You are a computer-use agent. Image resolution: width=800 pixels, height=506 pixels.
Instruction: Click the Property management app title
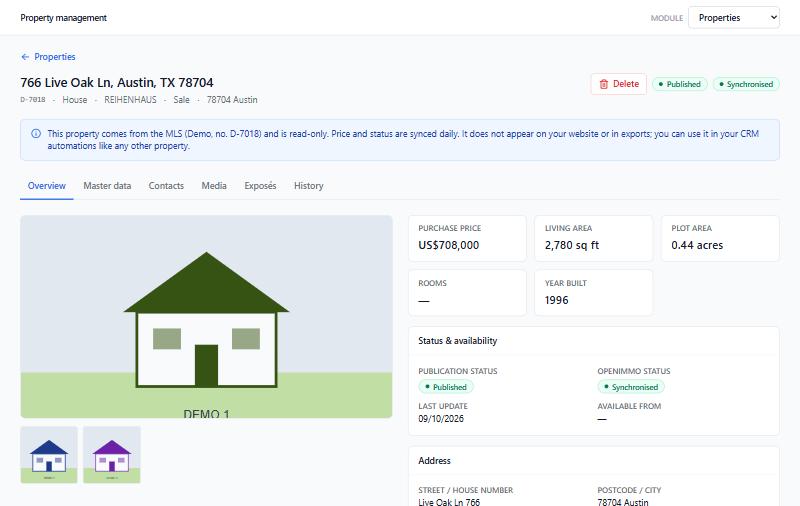(x=63, y=18)
